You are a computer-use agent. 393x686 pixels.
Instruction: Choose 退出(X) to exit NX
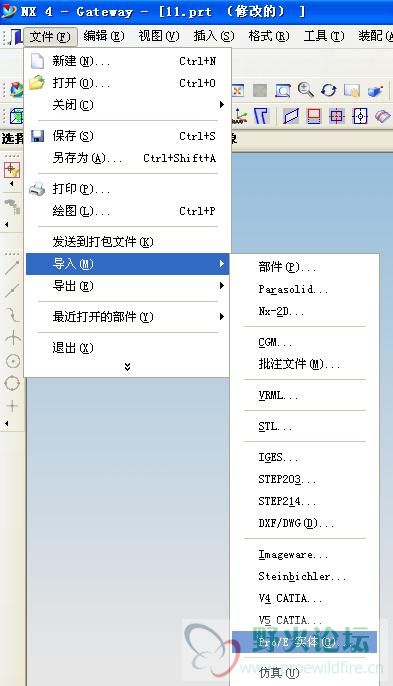pos(127,348)
